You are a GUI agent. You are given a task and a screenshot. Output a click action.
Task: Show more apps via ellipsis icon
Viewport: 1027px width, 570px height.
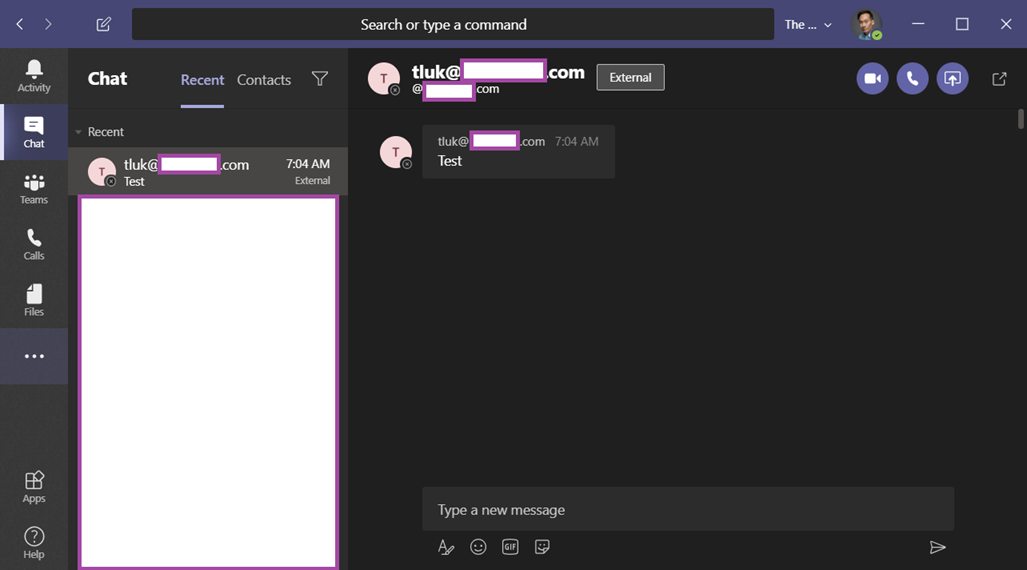coord(34,356)
